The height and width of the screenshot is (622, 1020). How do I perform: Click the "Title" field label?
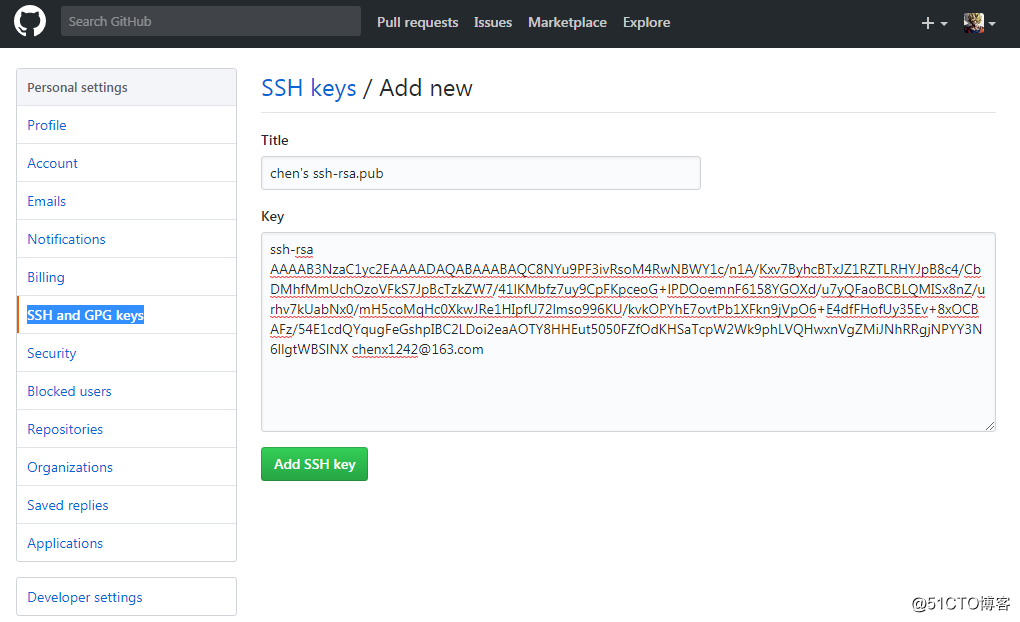tap(275, 140)
